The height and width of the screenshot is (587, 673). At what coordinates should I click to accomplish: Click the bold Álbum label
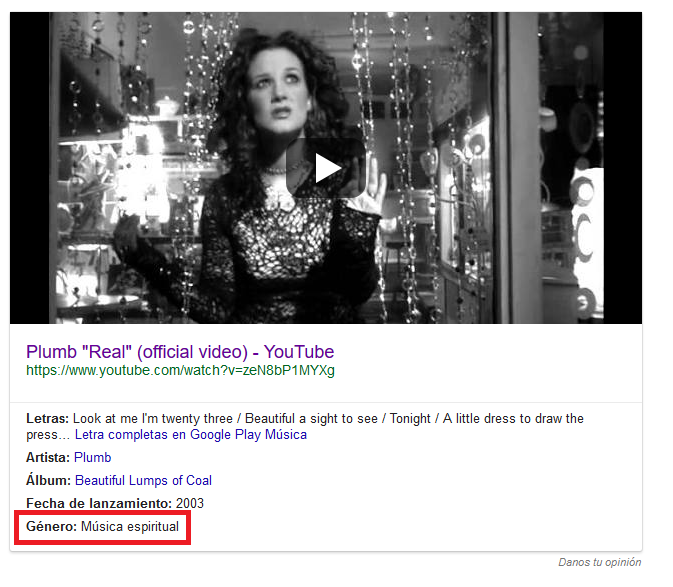(x=49, y=480)
